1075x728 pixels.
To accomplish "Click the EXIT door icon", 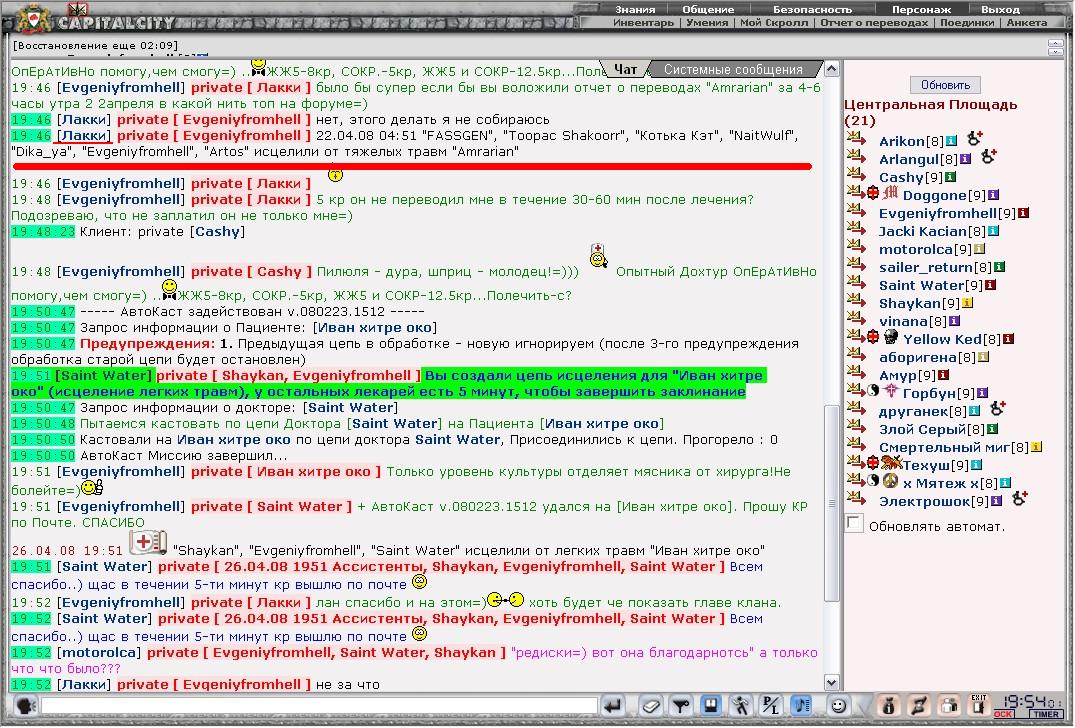I will coord(978,705).
